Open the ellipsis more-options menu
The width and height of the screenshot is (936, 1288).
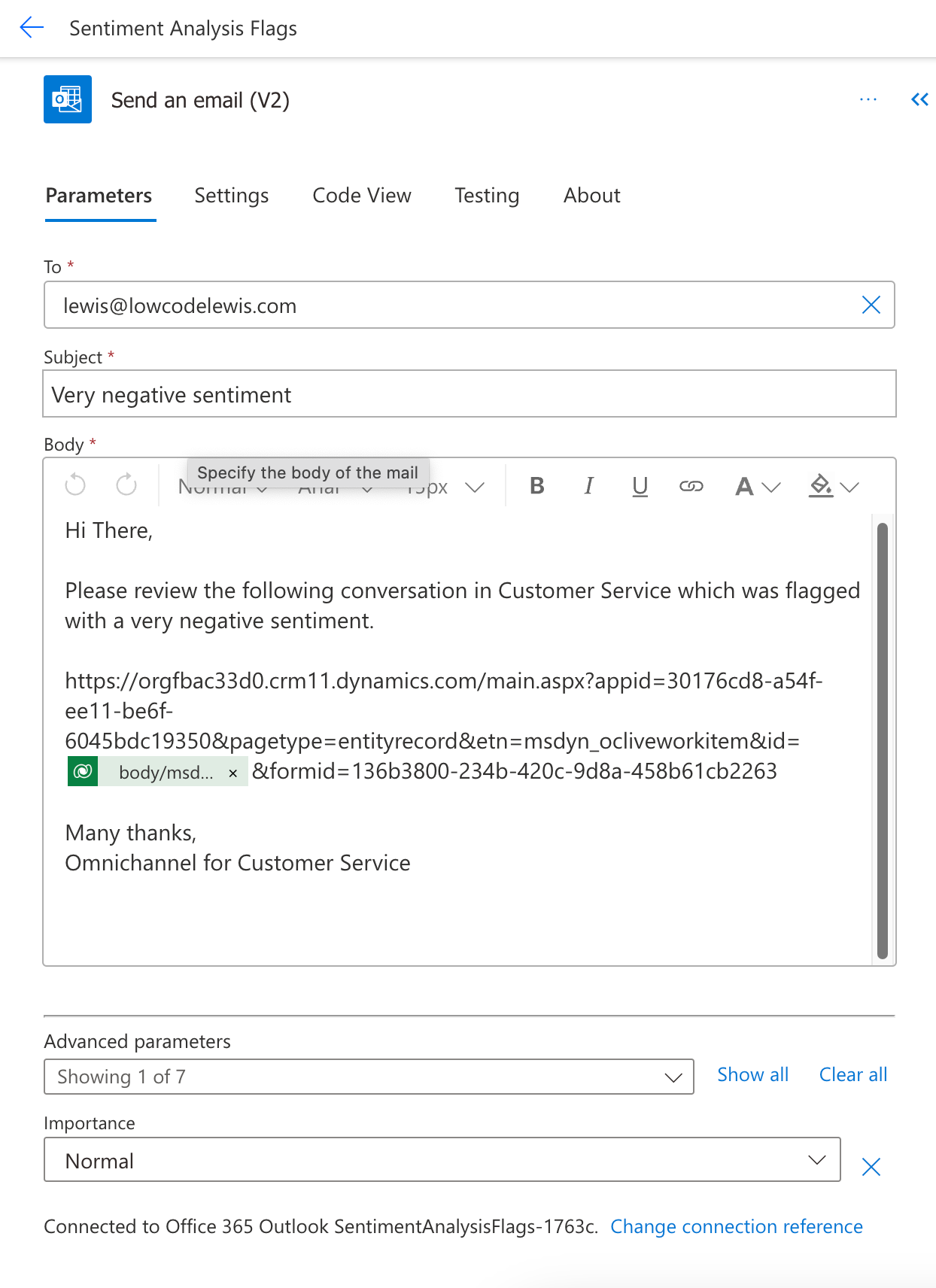[x=868, y=99]
